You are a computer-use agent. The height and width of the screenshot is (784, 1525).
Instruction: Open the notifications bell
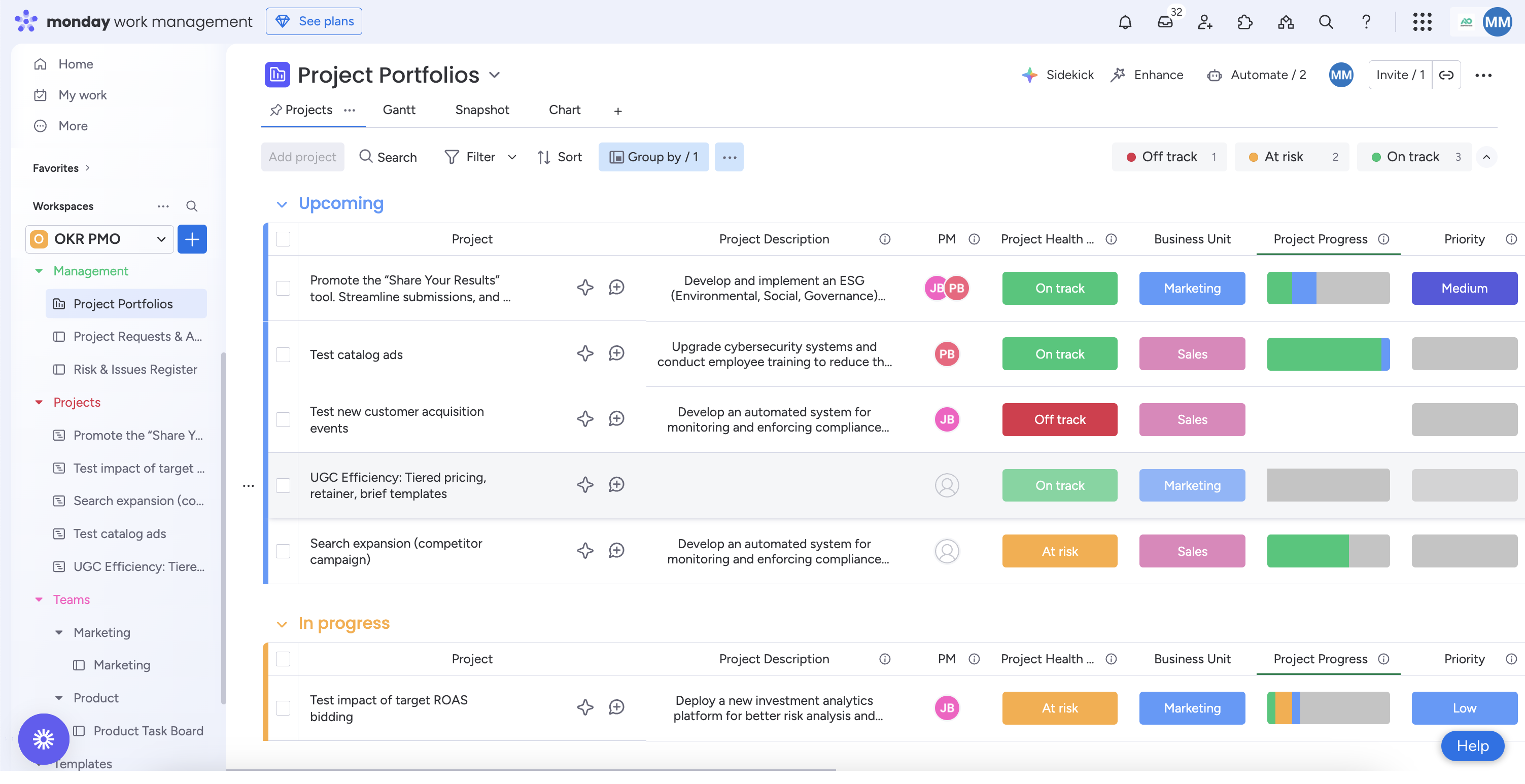coord(1125,22)
